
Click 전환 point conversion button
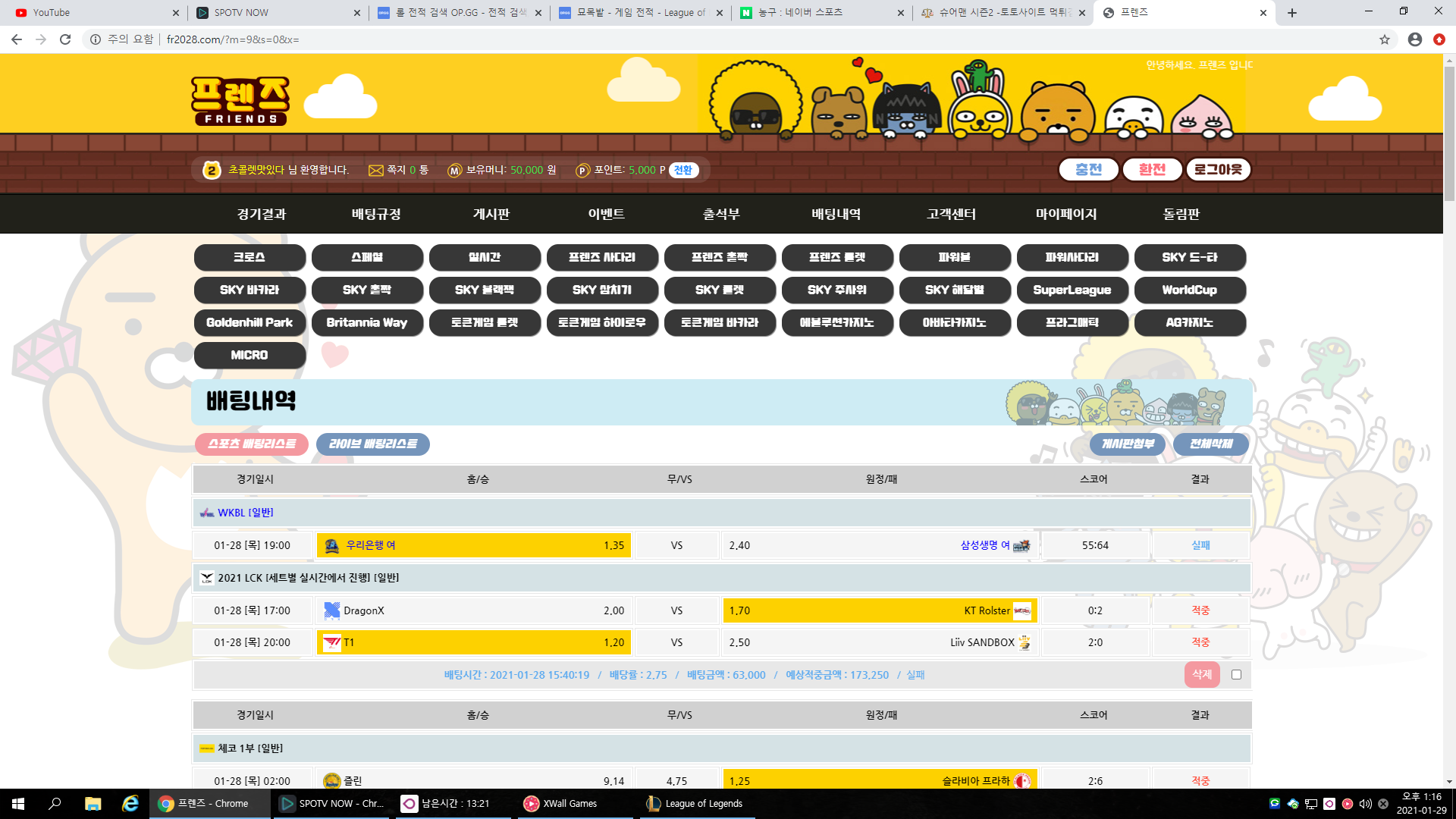(x=683, y=171)
